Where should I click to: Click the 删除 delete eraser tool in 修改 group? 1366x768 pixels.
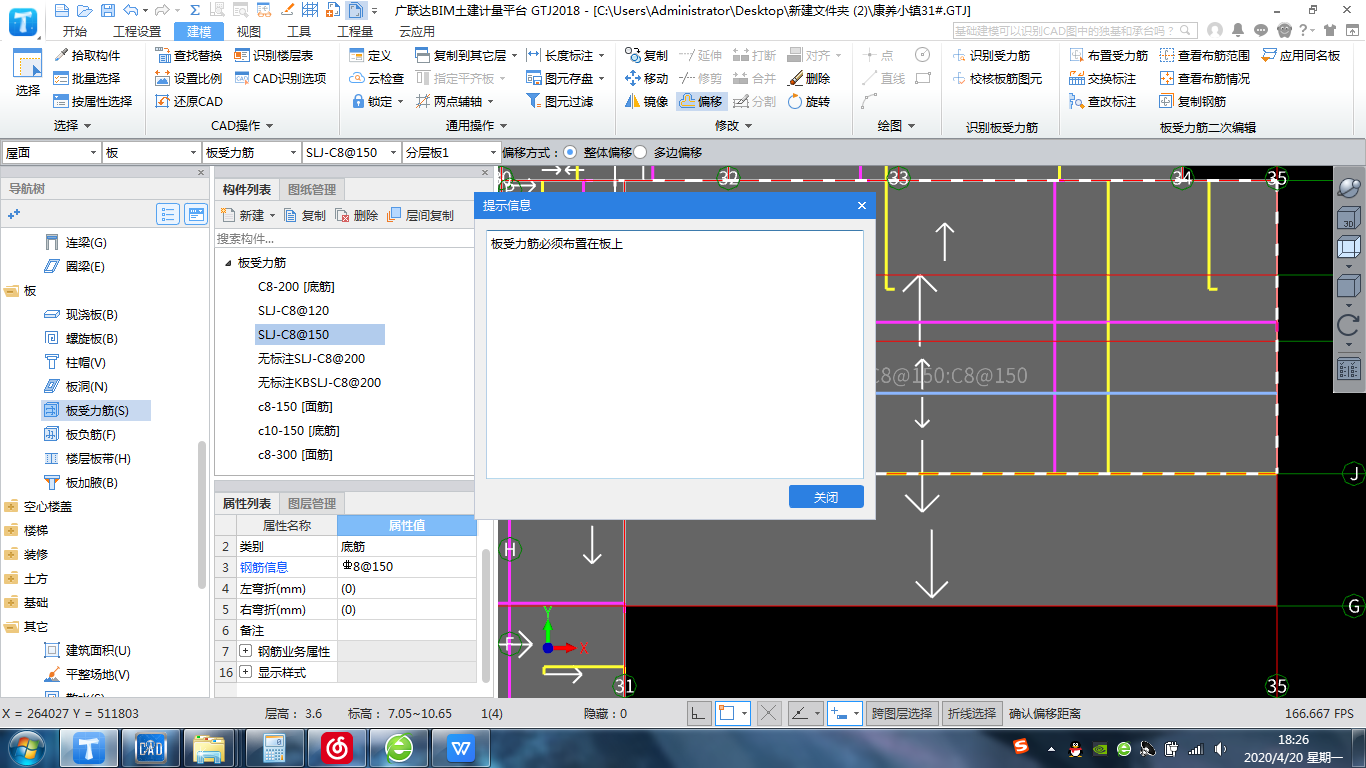click(x=809, y=78)
